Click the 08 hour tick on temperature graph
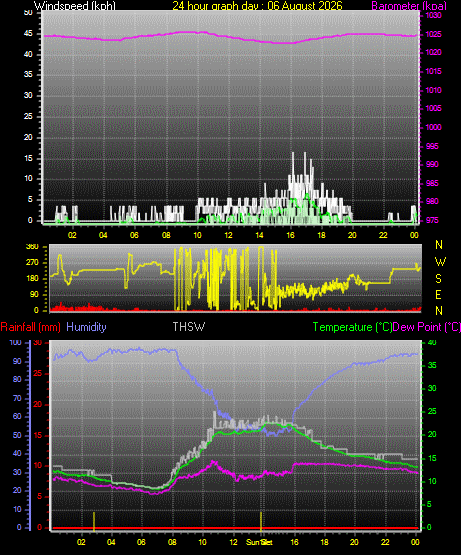The width and height of the screenshot is (461, 555). 172,542
